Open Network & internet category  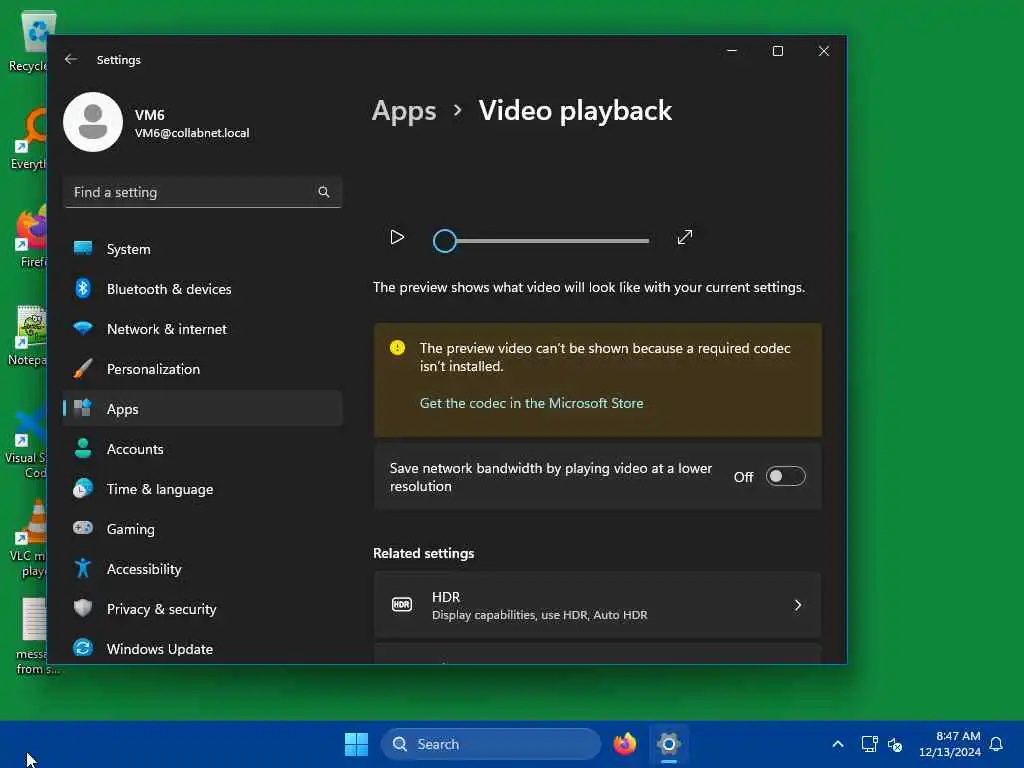(202, 329)
